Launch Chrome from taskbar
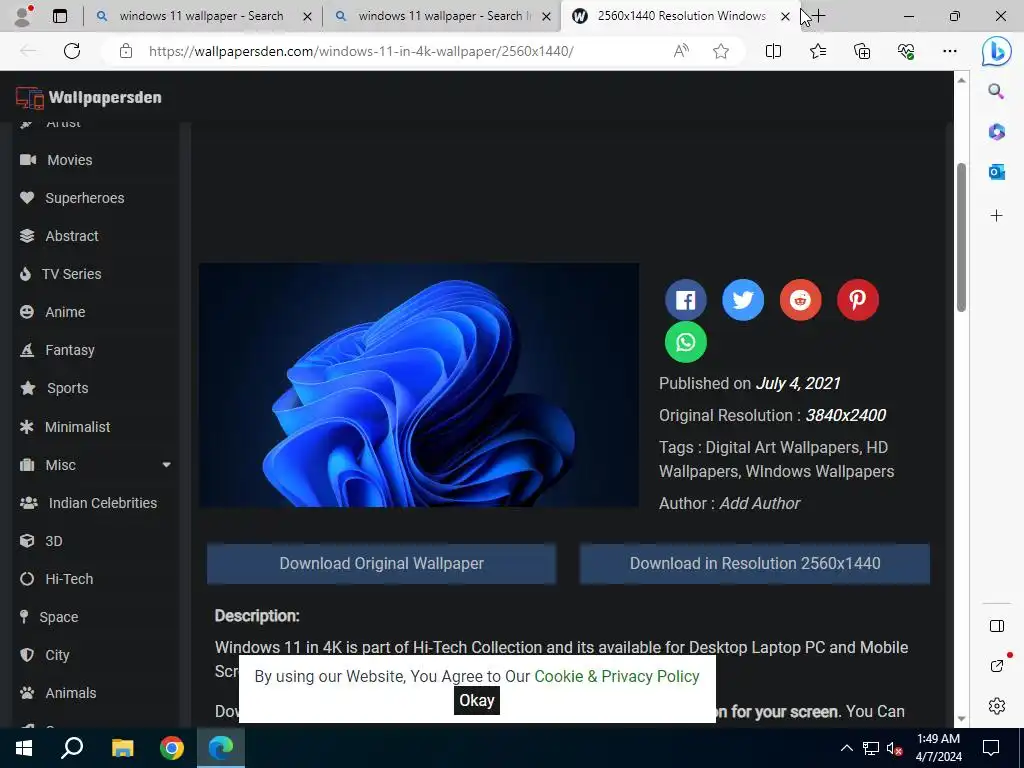 coord(172,748)
